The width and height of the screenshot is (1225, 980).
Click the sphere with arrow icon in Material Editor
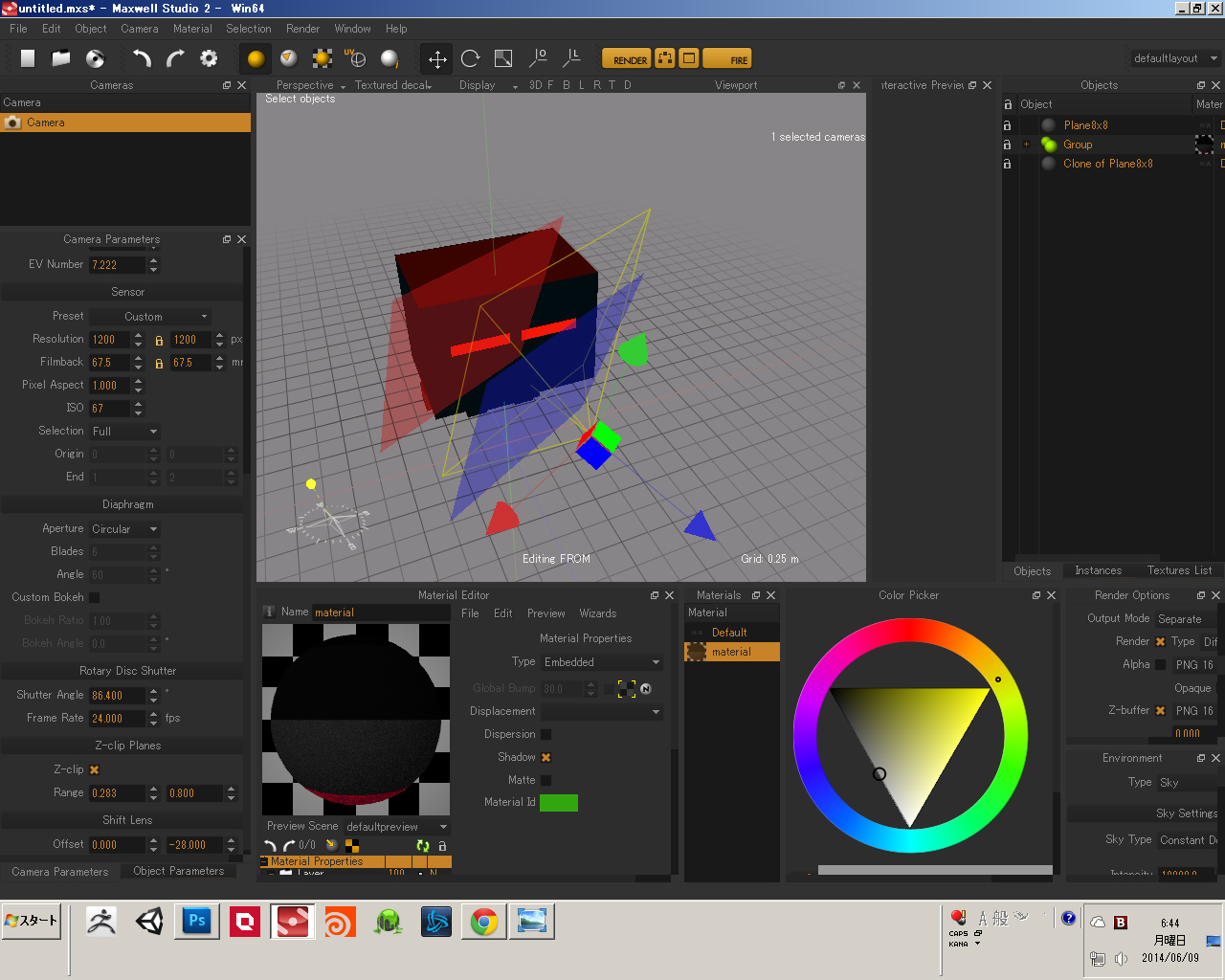pos(332,845)
